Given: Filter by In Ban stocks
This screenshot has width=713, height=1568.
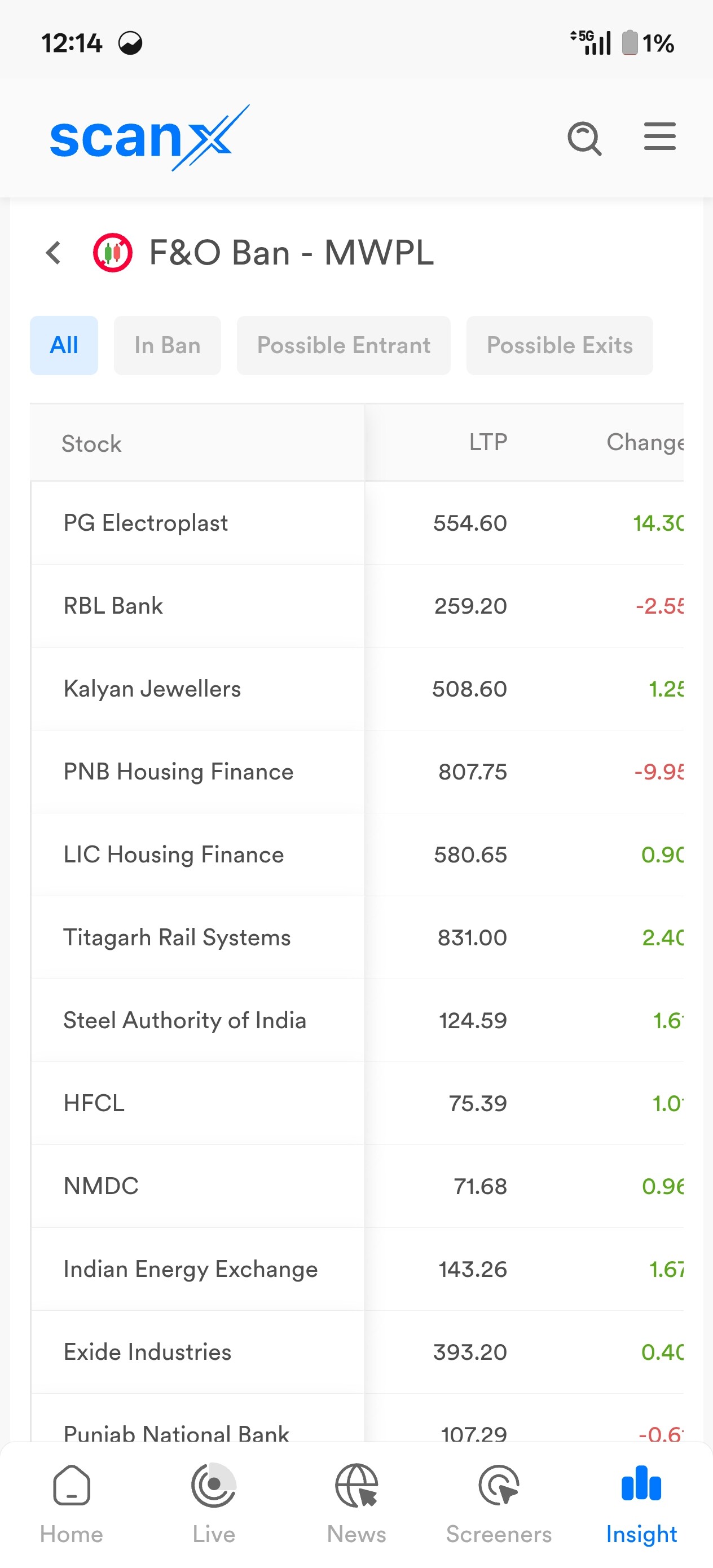Looking at the screenshot, I should tap(168, 345).
